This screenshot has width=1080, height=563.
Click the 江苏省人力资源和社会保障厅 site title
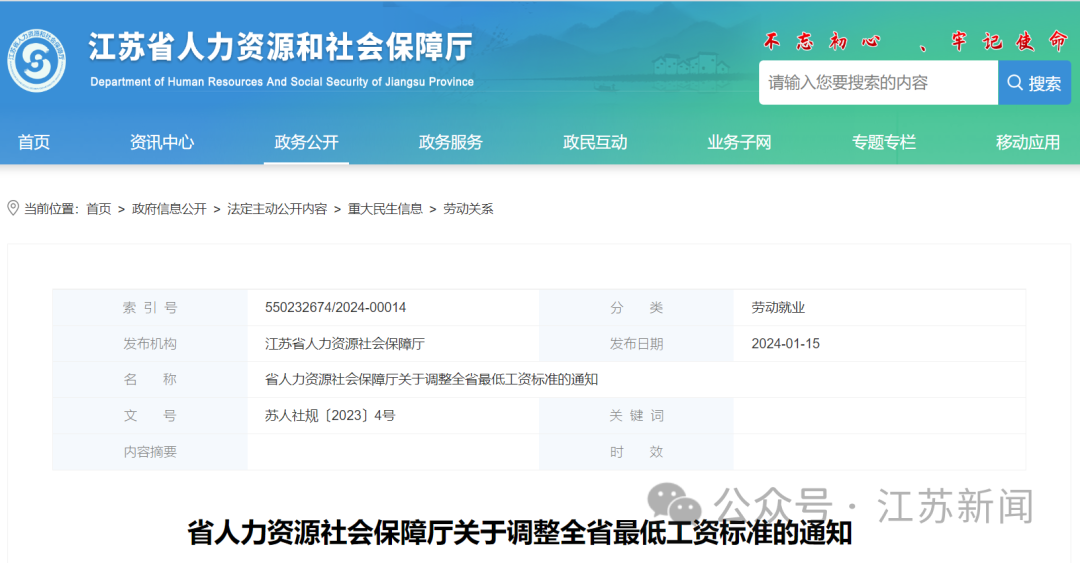point(280,47)
